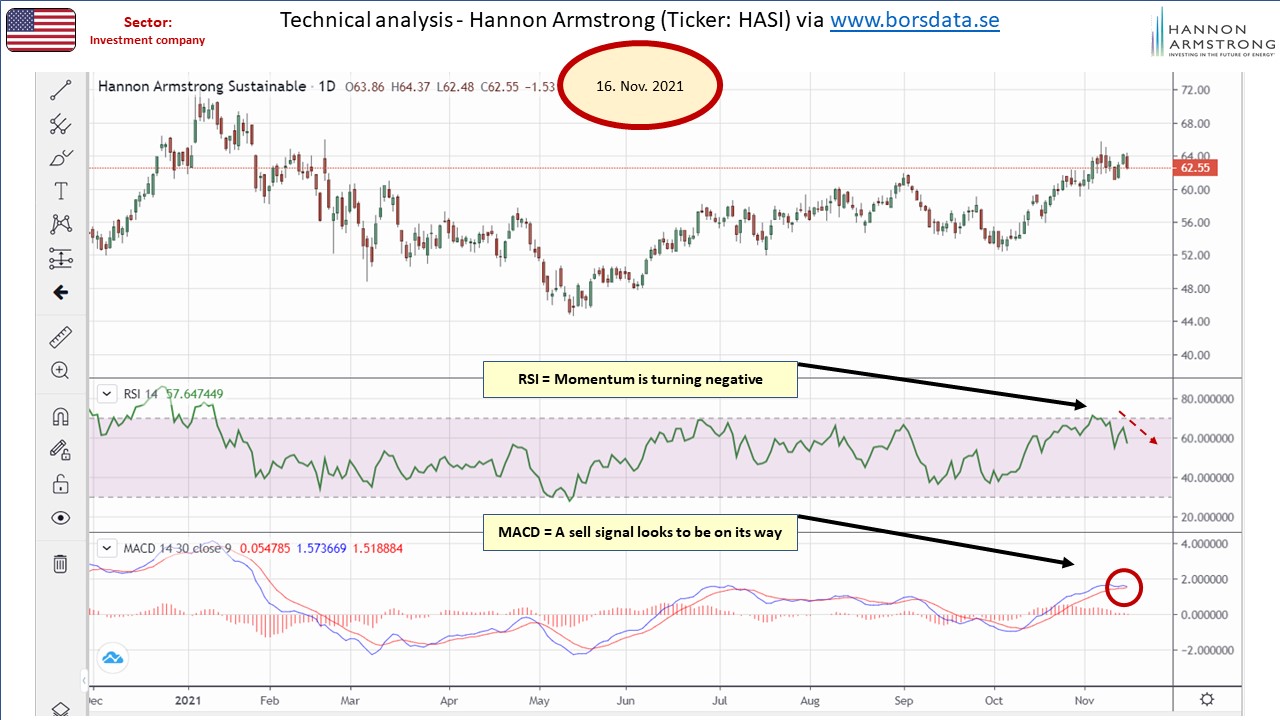Toggle lock all drawing tools
Viewport: 1280px width, 720px height.
(x=60, y=484)
